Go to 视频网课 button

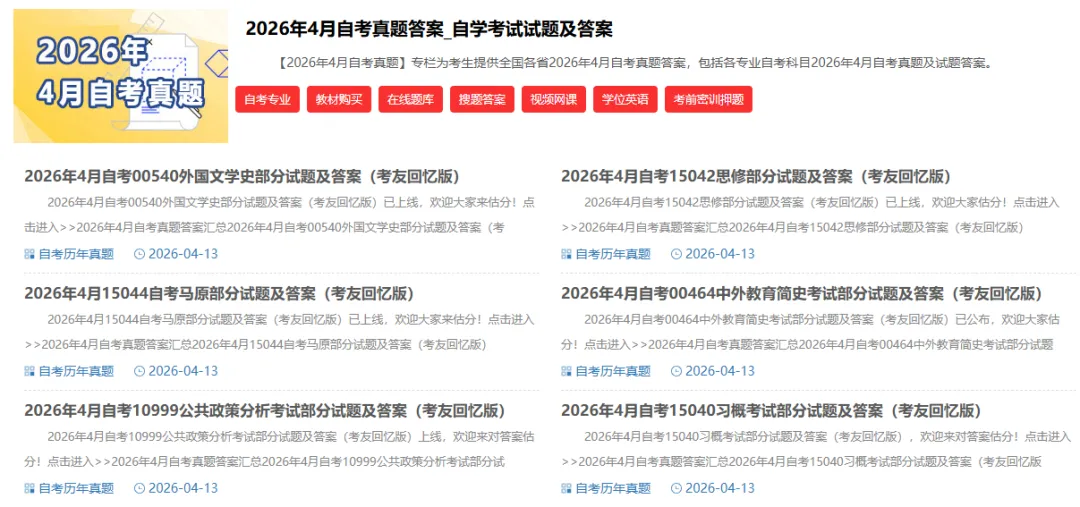(554, 99)
